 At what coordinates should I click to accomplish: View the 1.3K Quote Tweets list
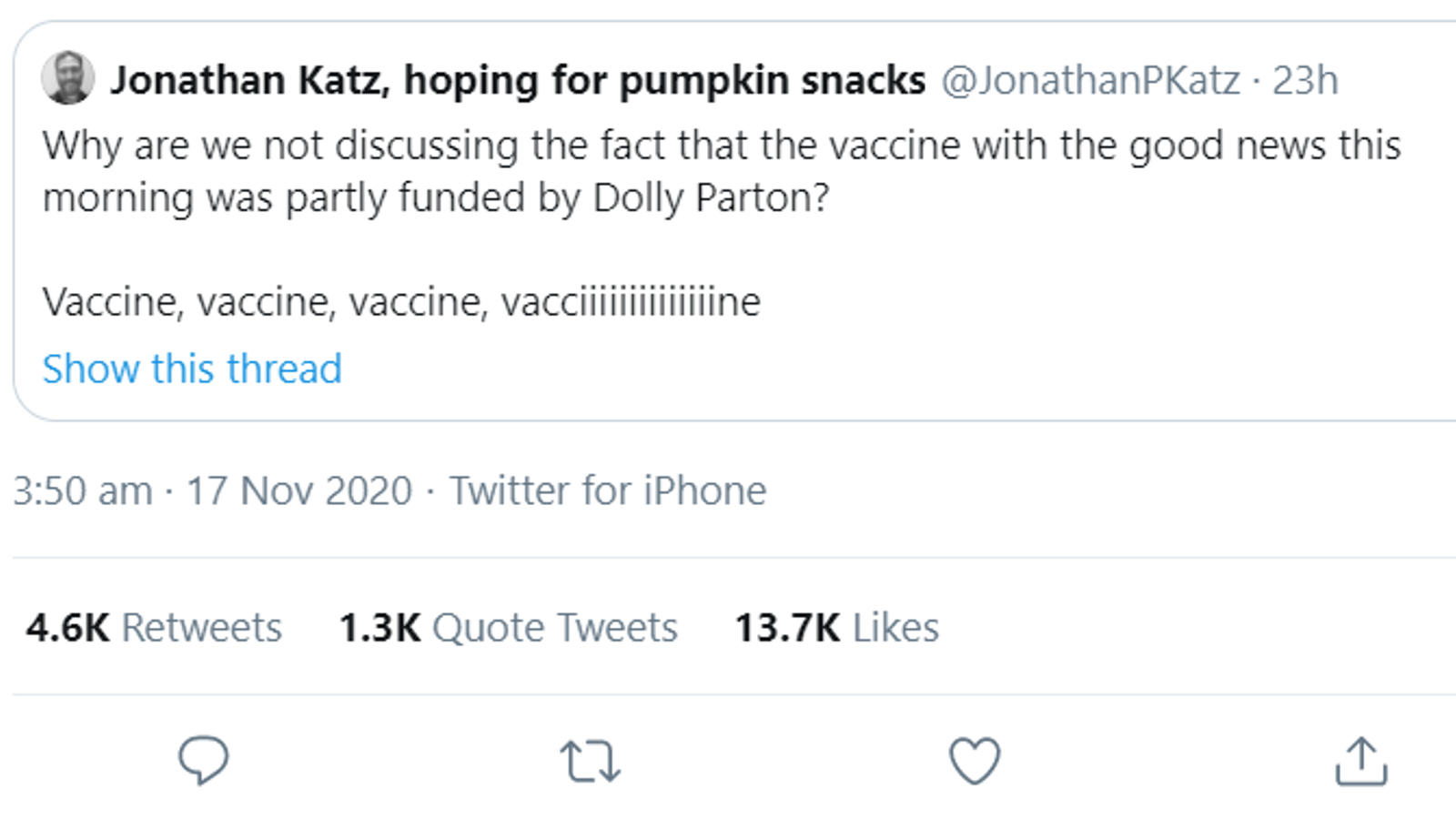(x=508, y=628)
